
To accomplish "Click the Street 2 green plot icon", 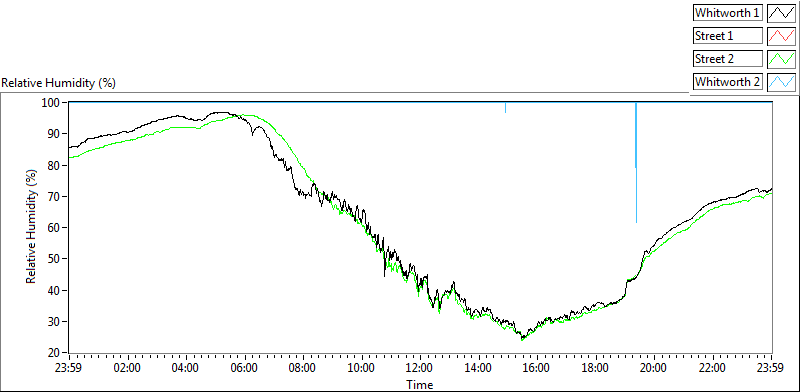I will tap(781, 59).
